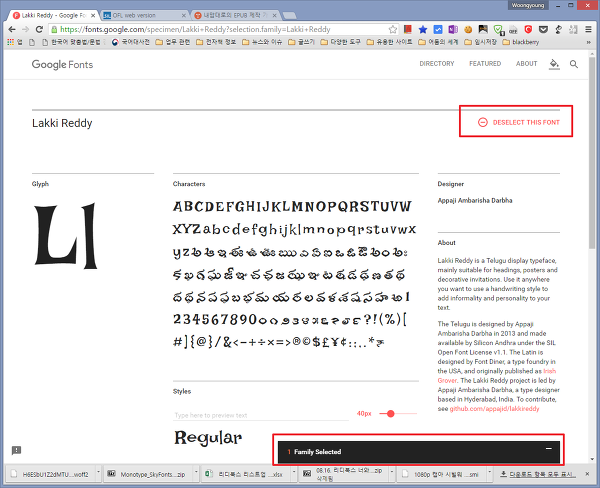The width and height of the screenshot is (600, 488).
Task: Click the Google Fonts logo
Action: tap(62, 64)
